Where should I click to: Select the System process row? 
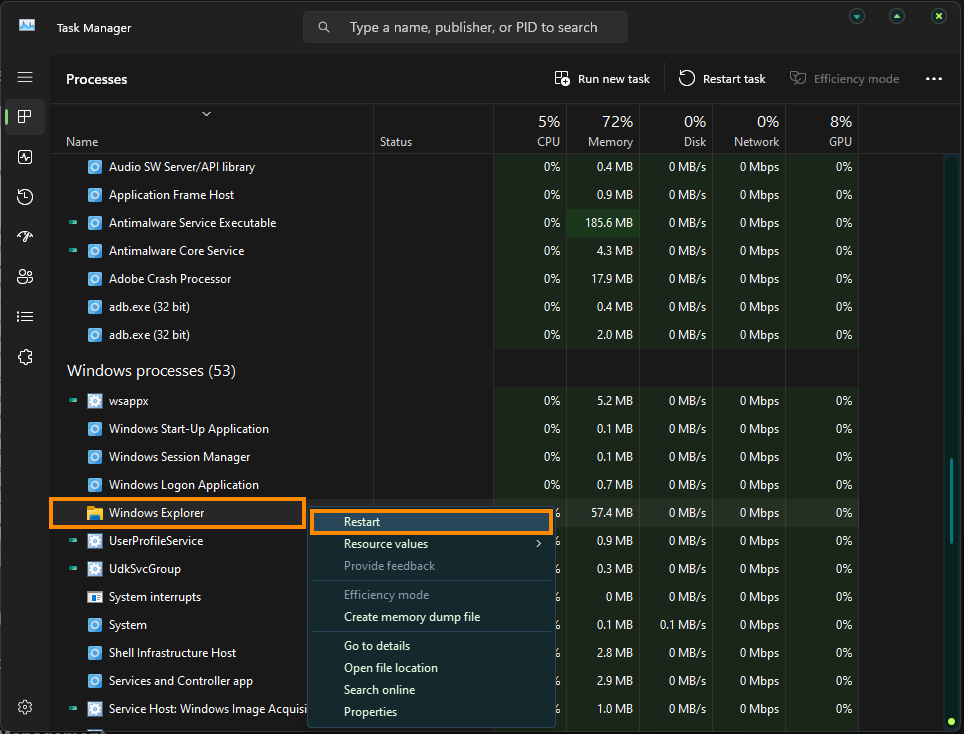click(x=179, y=625)
